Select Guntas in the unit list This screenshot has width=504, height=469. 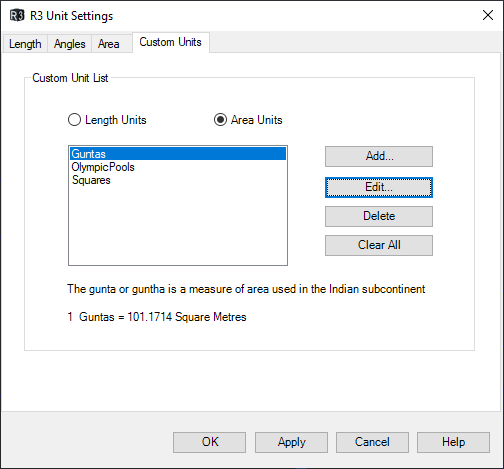178,154
